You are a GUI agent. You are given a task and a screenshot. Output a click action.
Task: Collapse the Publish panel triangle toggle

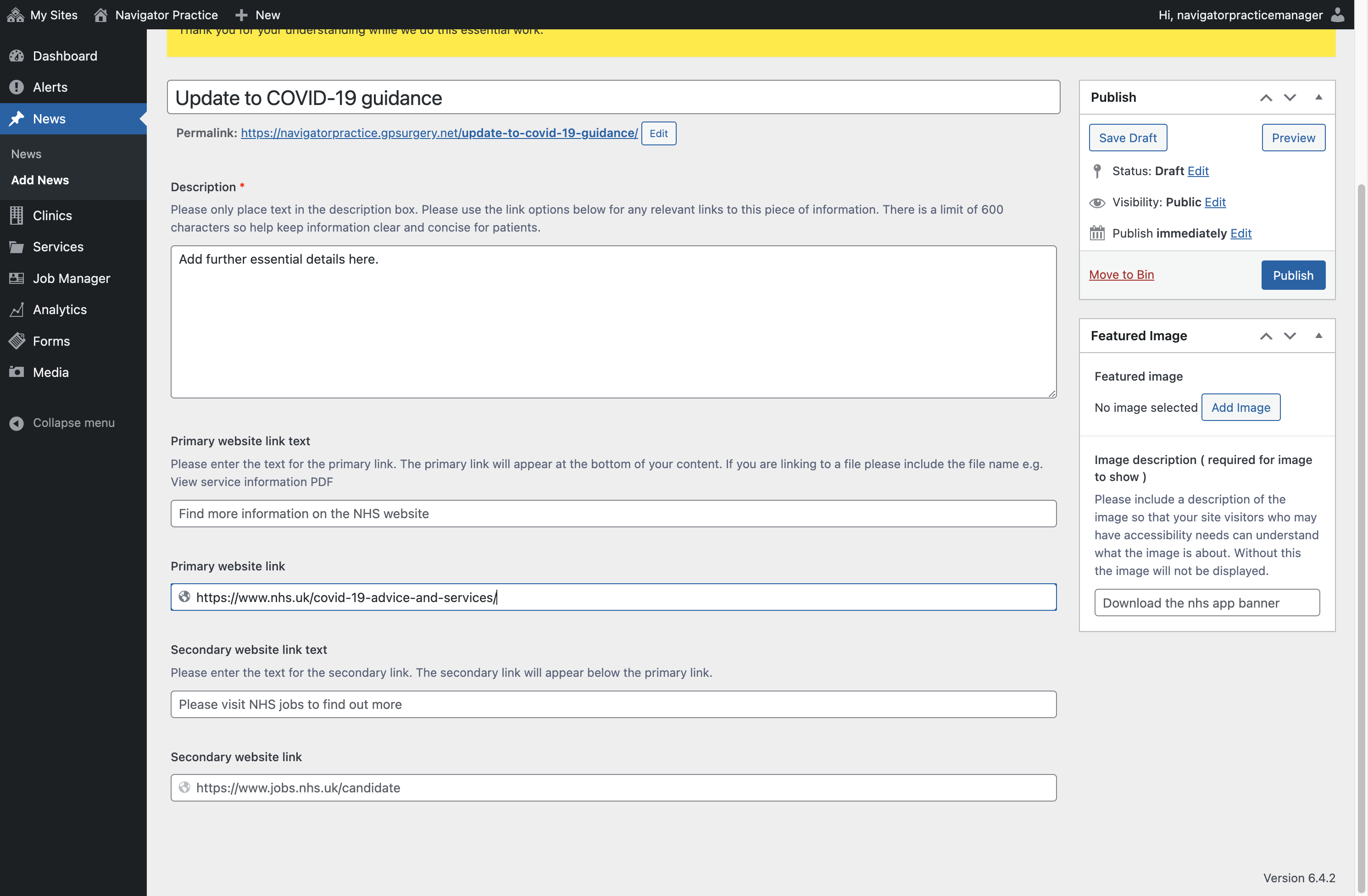click(x=1318, y=97)
